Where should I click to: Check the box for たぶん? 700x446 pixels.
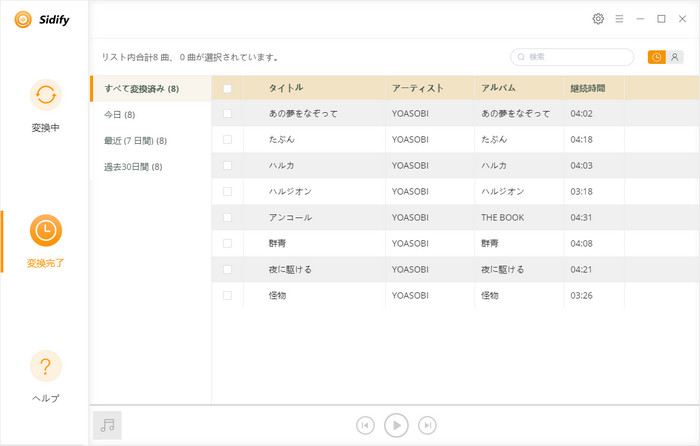click(x=227, y=139)
